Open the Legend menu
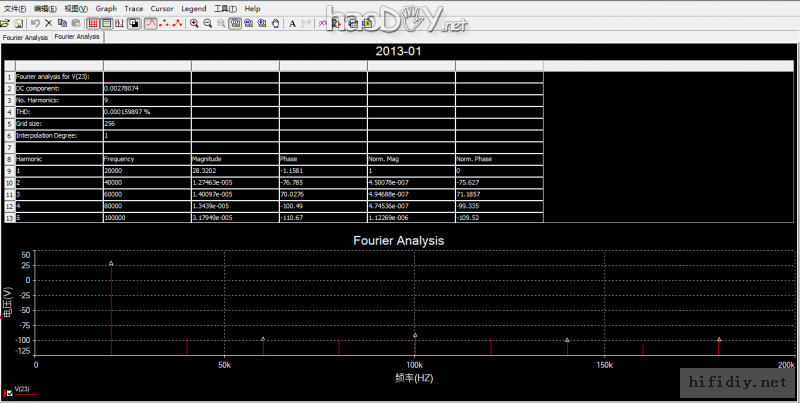 [194, 8]
